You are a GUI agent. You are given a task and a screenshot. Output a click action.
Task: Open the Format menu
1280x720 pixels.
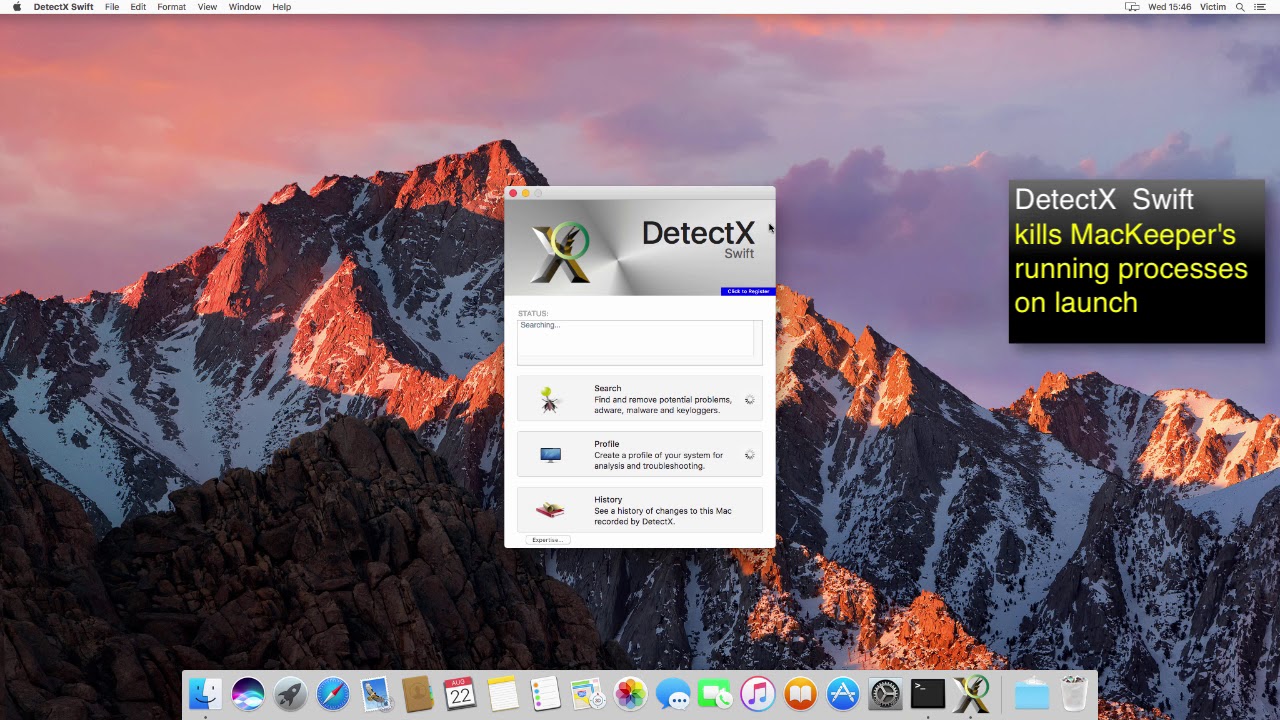pyautogui.click(x=171, y=7)
